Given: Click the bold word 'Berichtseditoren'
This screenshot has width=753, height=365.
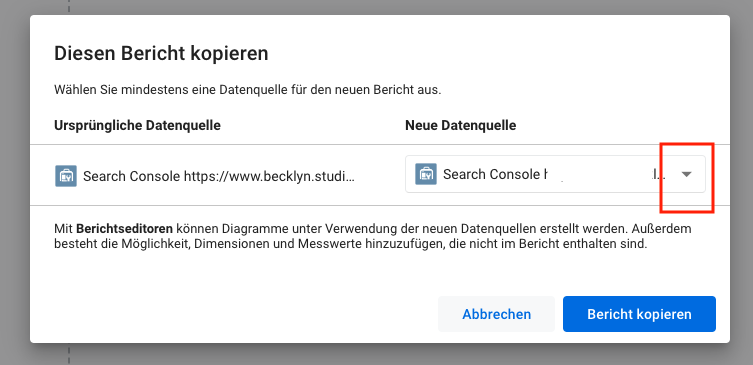Looking at the screenshot, I should (x=124, y=228).
